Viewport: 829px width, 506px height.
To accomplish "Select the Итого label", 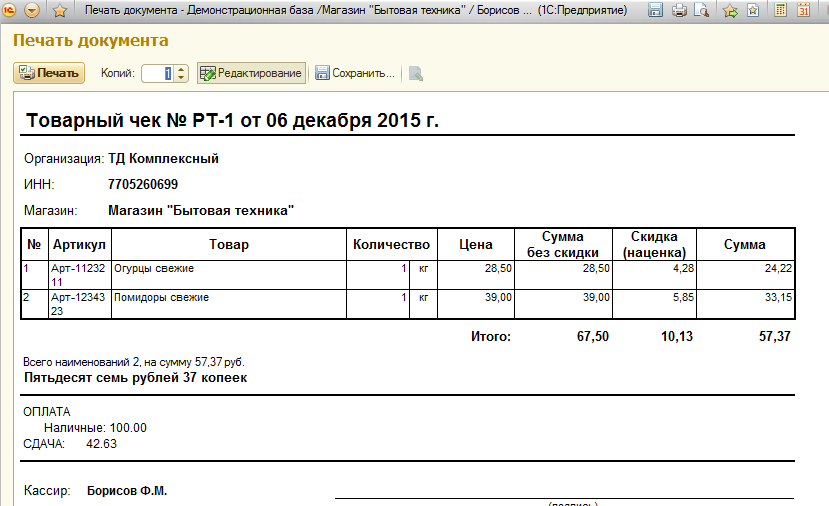I will [x=491, y=336].
